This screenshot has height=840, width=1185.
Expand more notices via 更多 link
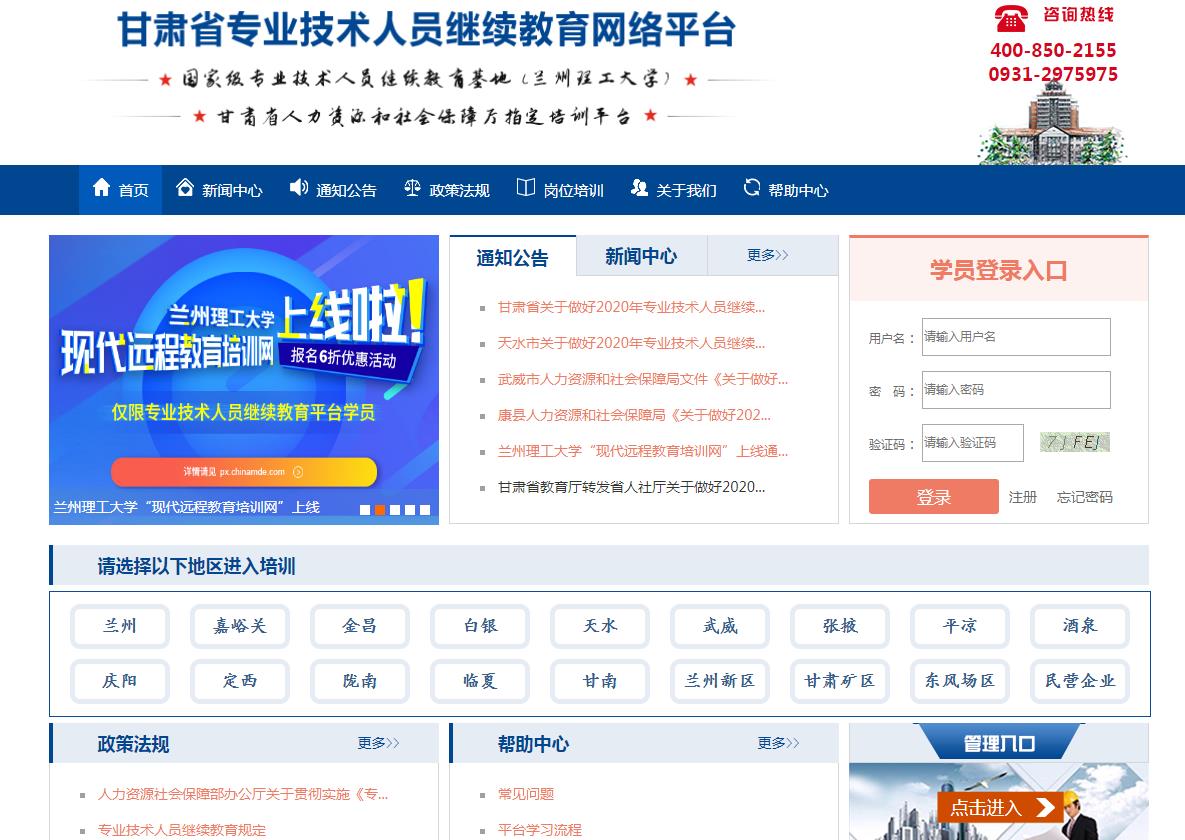tap(767, 256)
